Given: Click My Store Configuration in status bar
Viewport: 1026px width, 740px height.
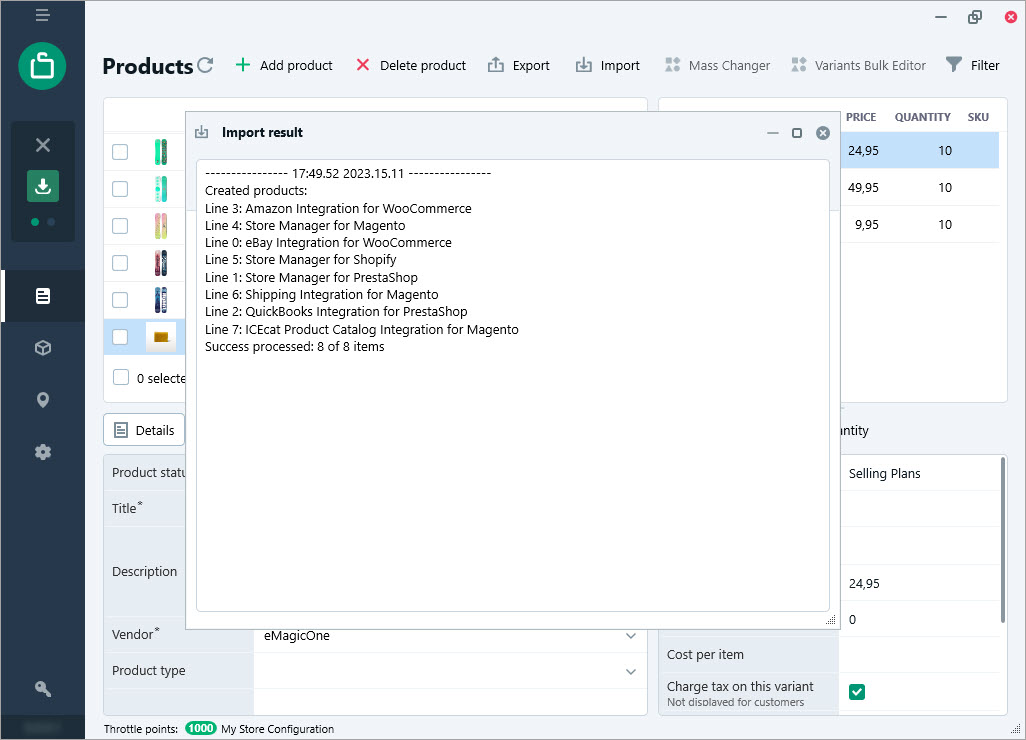Looking at the screenshot, I should tap(277, 729).
